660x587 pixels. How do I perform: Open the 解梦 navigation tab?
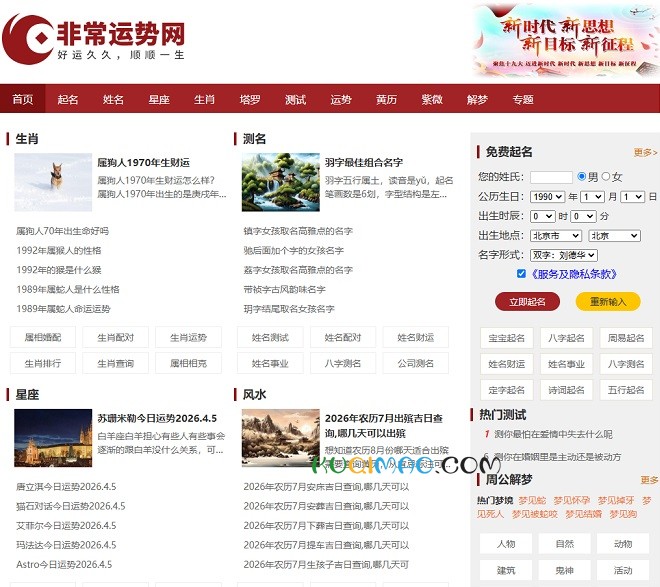coord(477,99)
